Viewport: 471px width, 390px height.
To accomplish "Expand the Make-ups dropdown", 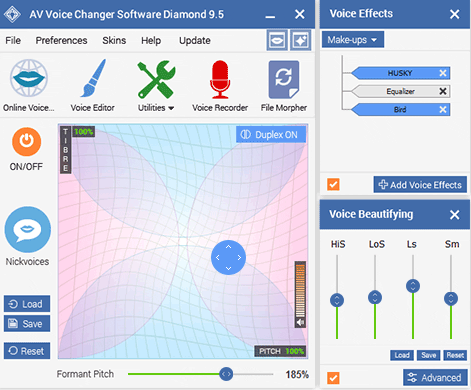I will pos(353,40).
